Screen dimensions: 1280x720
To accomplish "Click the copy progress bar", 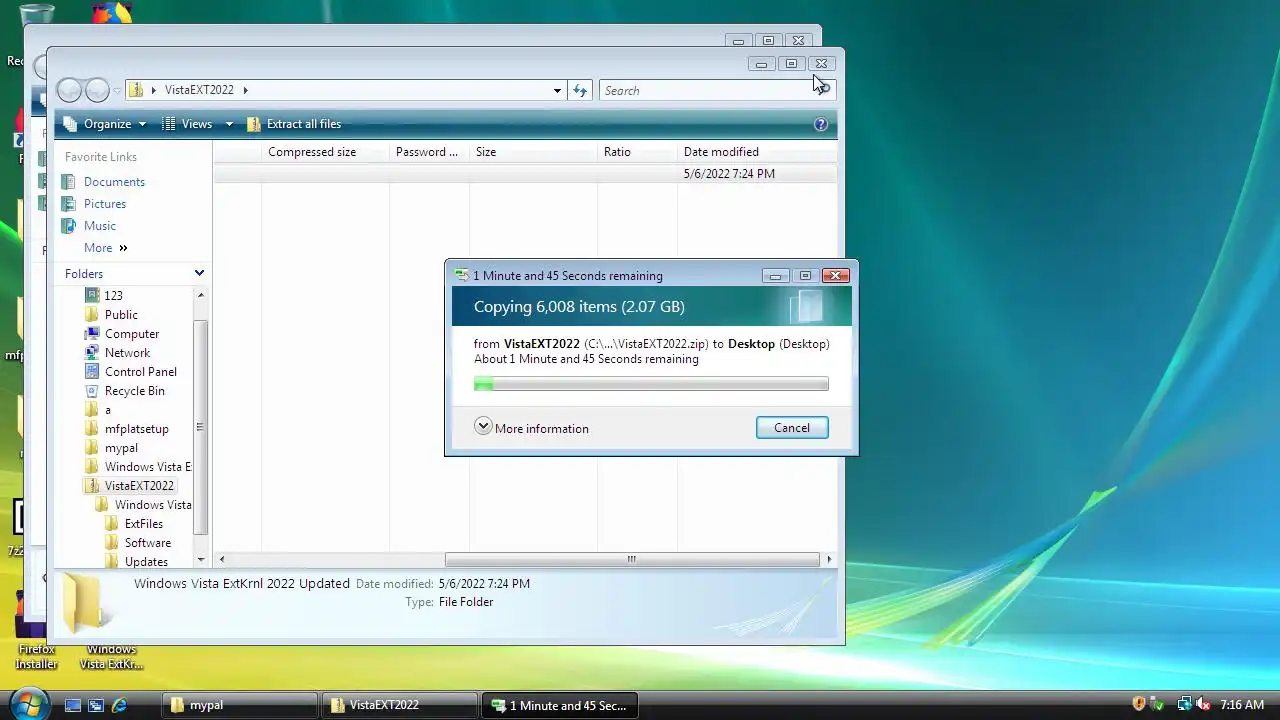I will click(x=651, y=384).
